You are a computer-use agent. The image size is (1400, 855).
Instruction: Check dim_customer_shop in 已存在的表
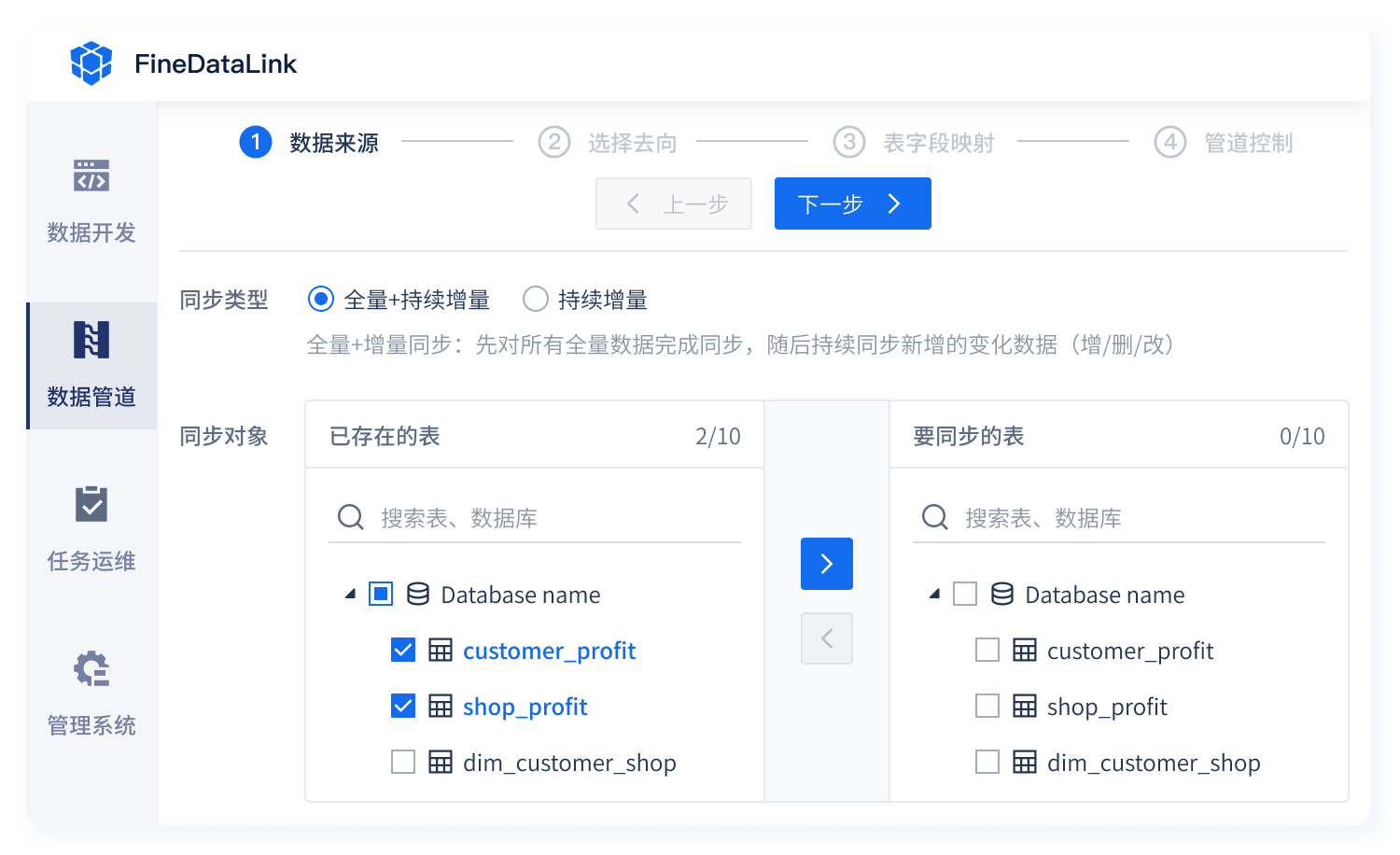403,762
